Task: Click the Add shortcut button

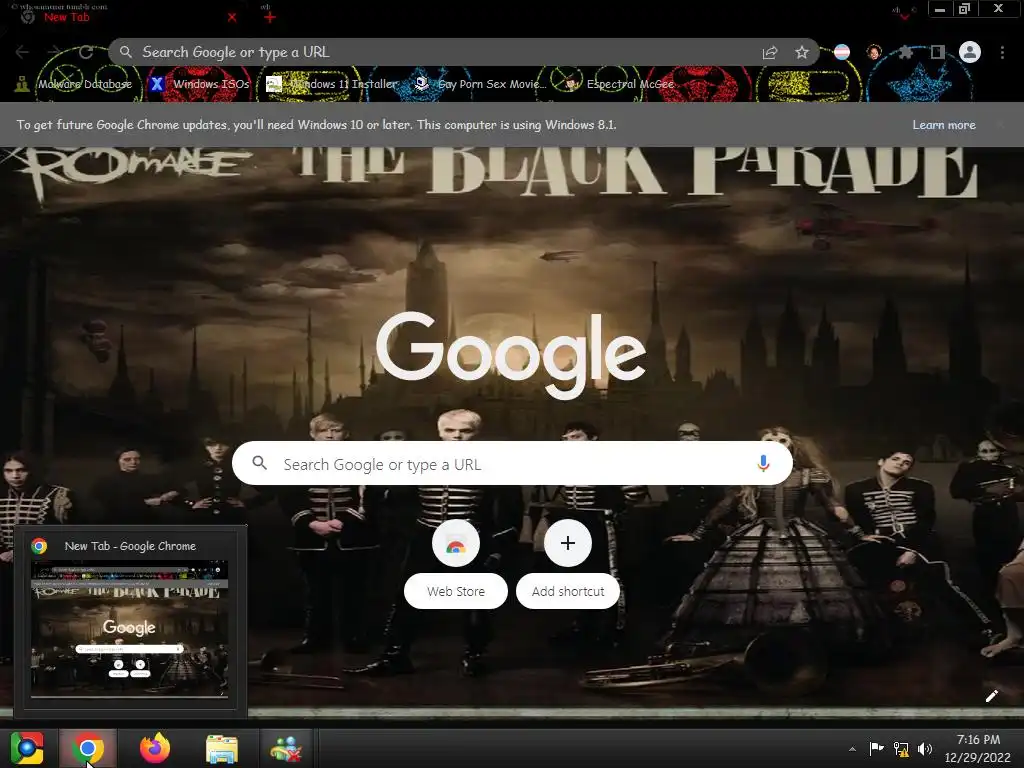Action: coord(568,564)
